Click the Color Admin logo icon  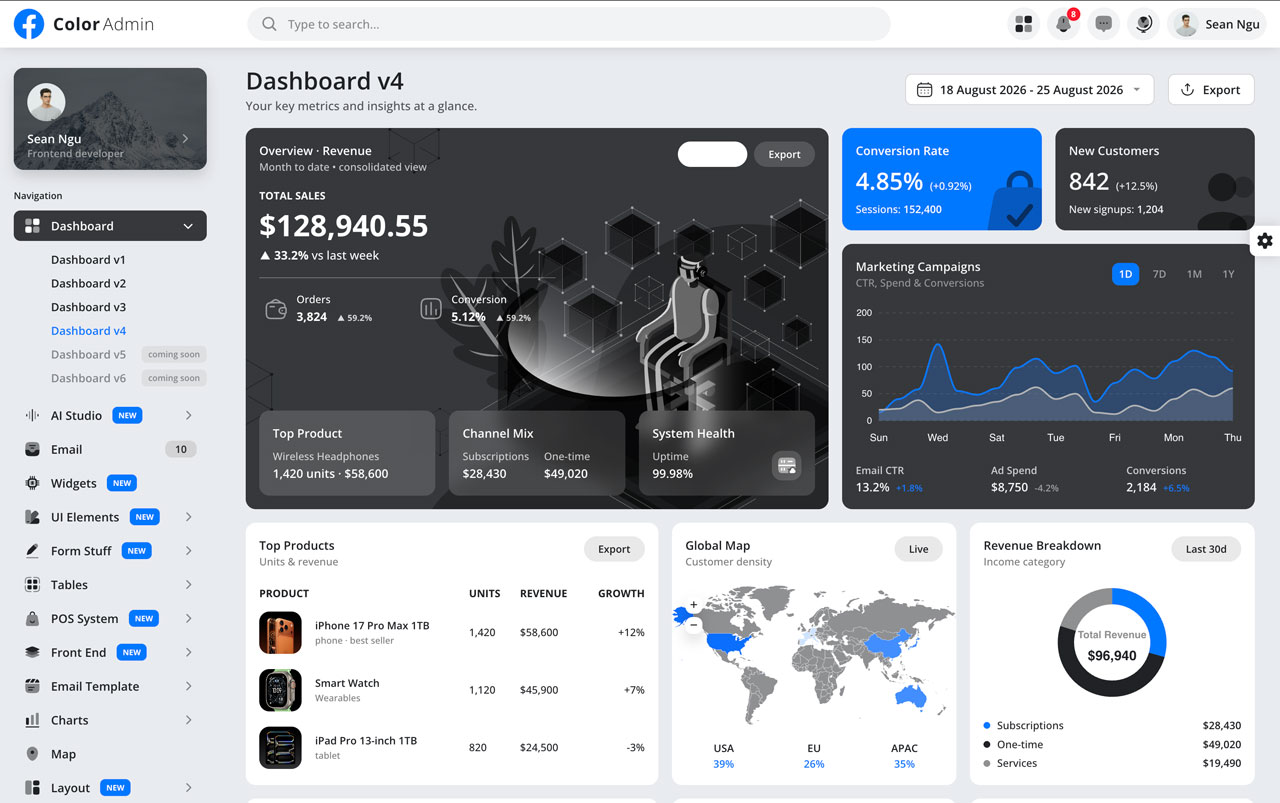coord(29,24)
